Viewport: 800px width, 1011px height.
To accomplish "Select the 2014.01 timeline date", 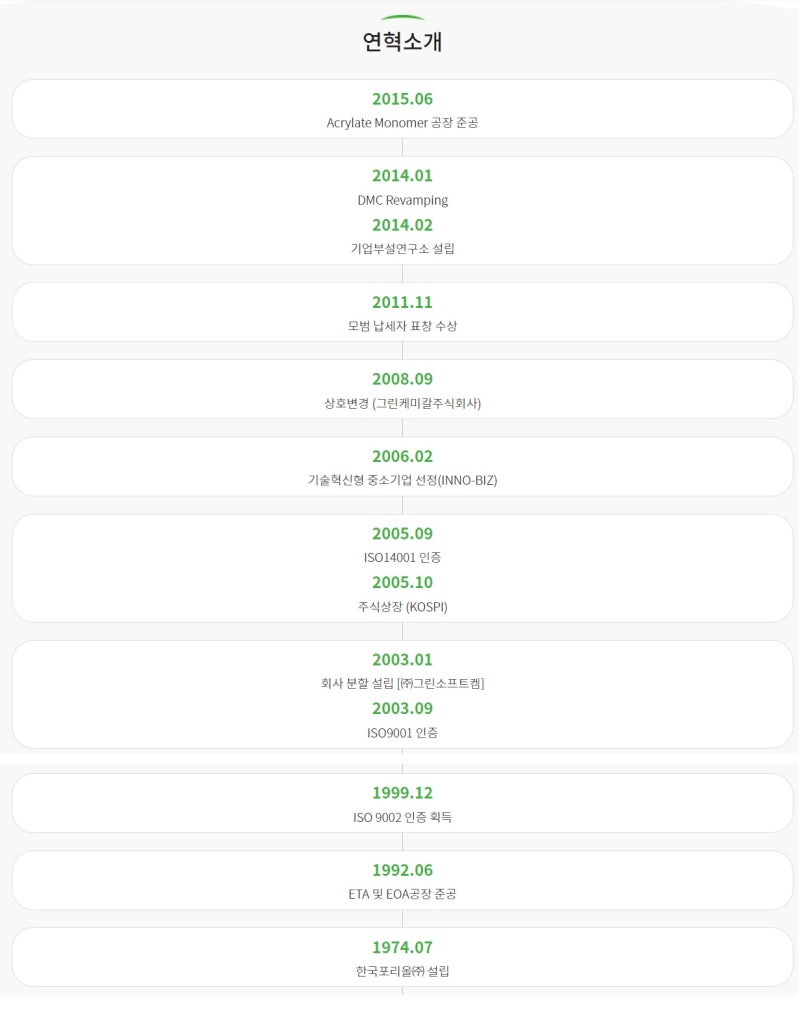I will (402, 176).
